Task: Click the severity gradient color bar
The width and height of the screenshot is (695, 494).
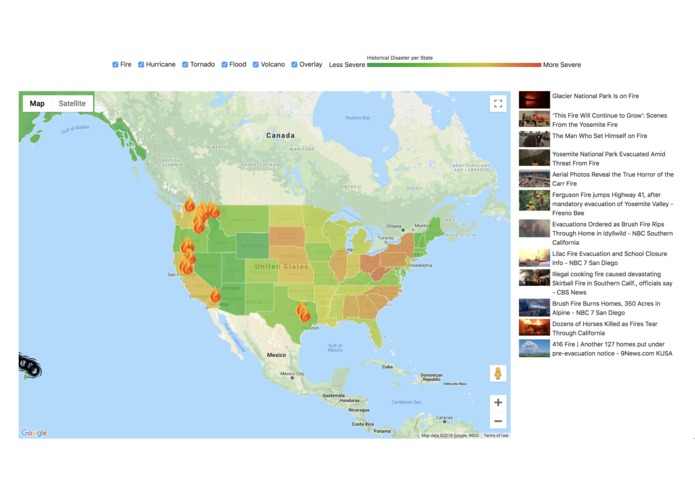Action: click(x=454, y=65)
